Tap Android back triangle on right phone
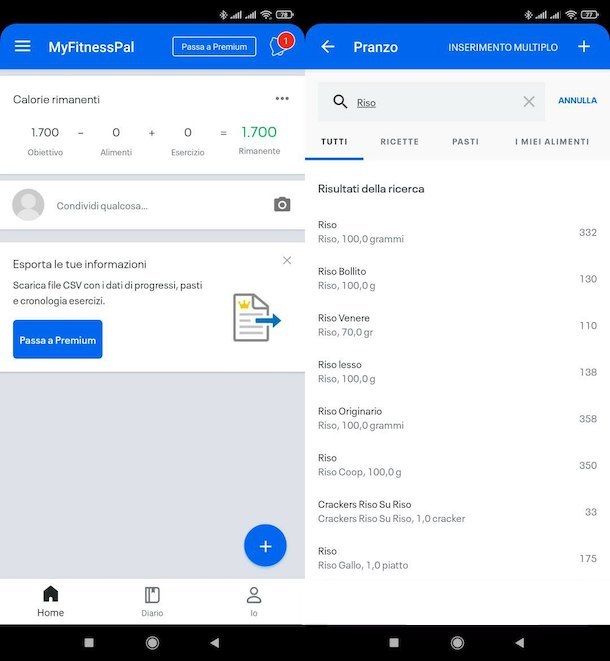Viewport: 610px width, 661px height. [x=520, y=642]
